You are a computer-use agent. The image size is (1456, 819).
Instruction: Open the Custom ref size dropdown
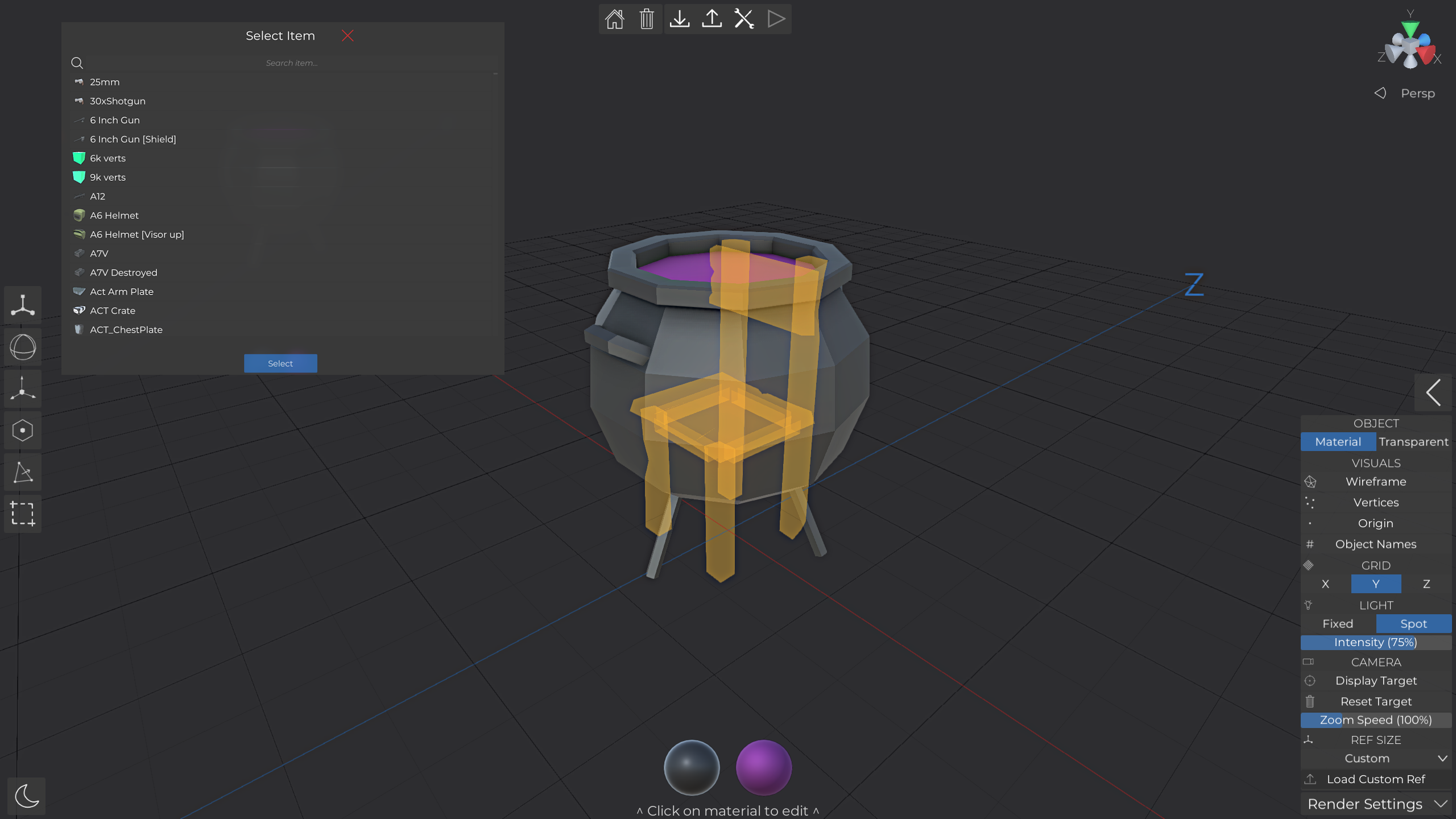1375,758
